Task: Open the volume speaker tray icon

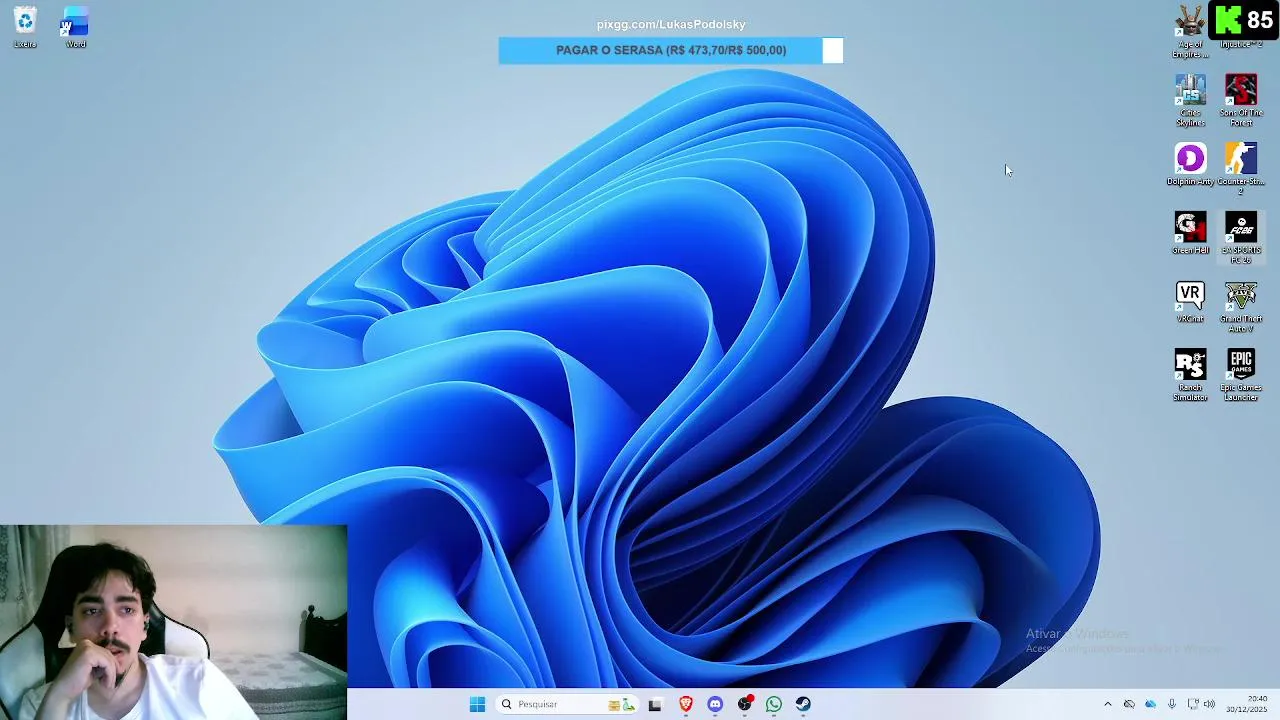Action: (x=1209, y=704)
